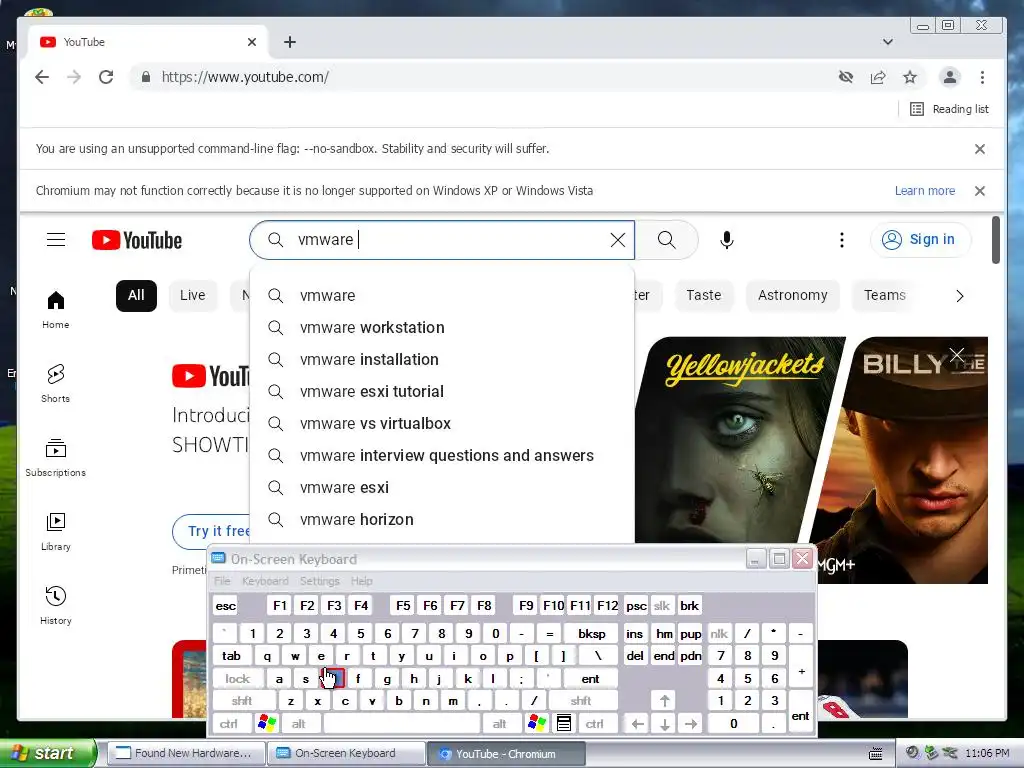Close the ad overlay X on Billy banner
Screen dimensions: 1024x768
(x=957, y=355)
